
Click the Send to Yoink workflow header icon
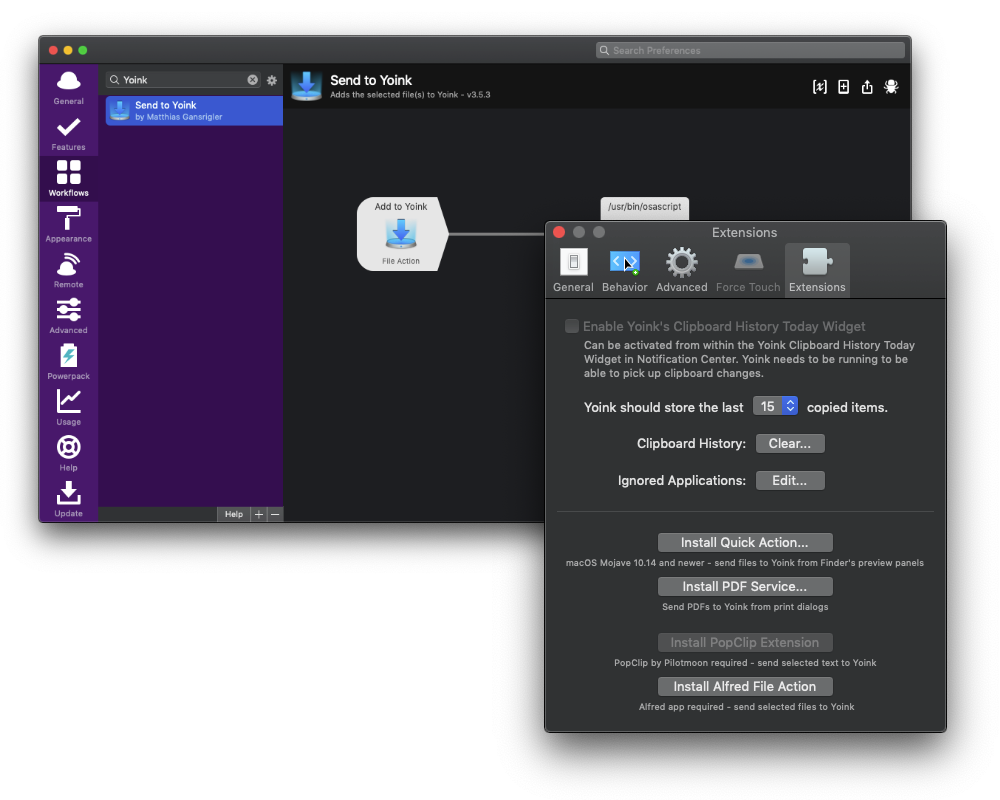[306, 86]
